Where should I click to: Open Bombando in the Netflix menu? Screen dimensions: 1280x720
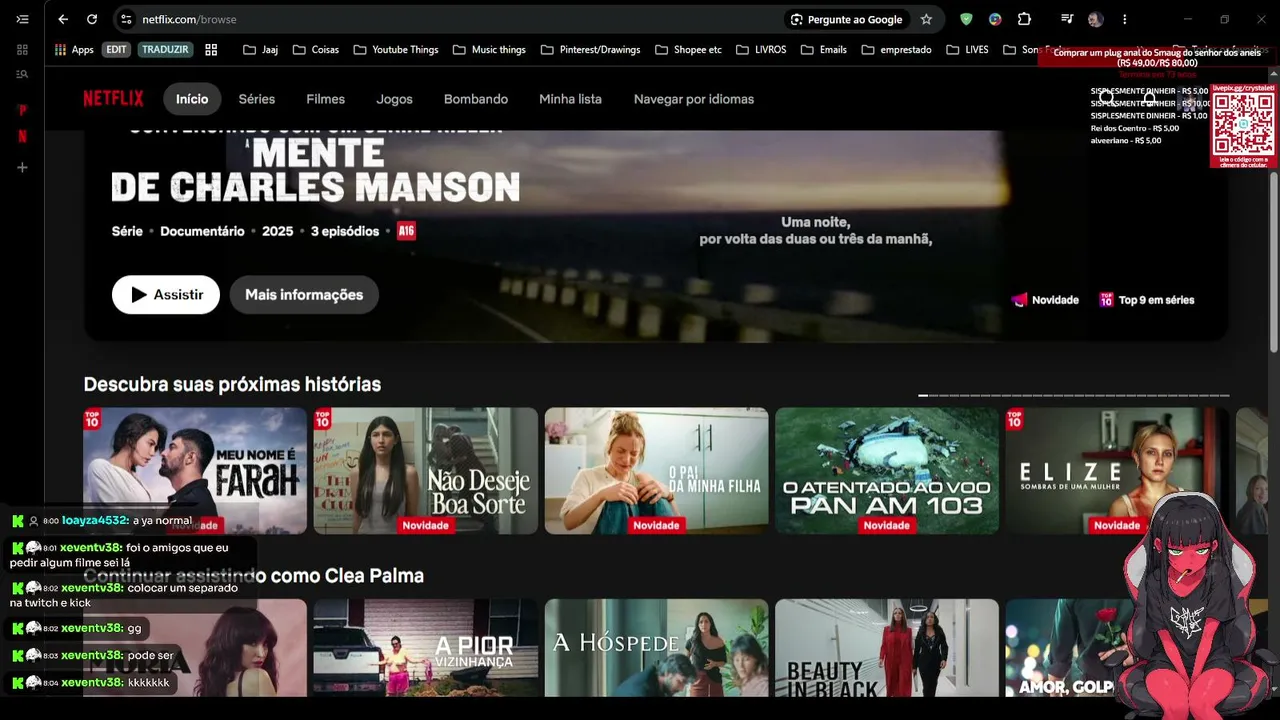[x=476, y=99]
